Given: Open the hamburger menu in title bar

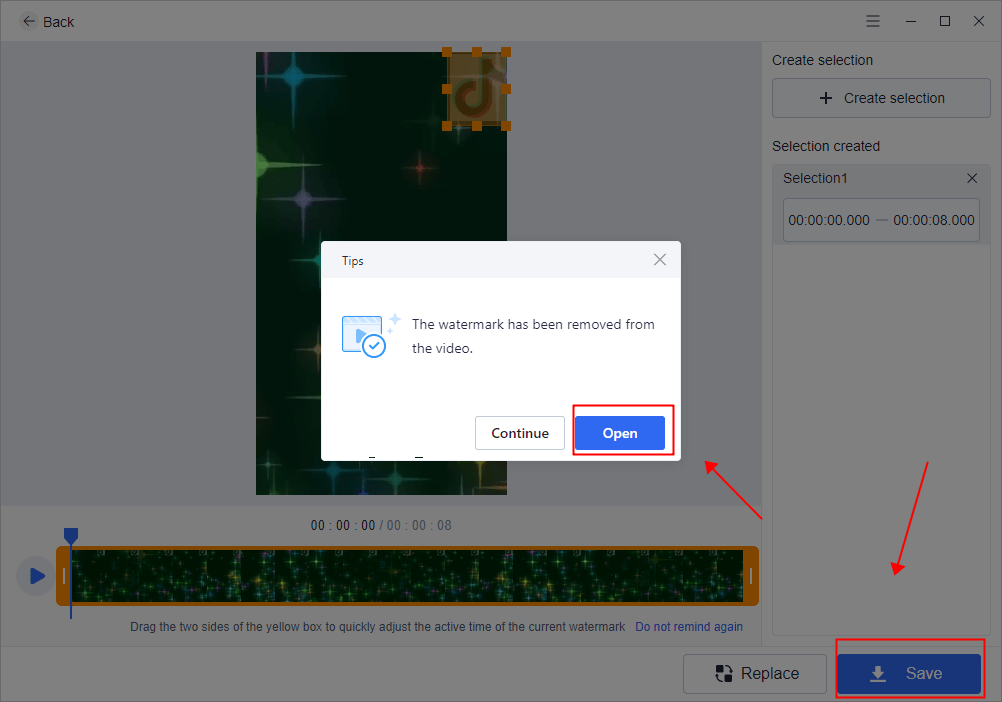Looking at the screenshot, I should (x=873, y=21).
